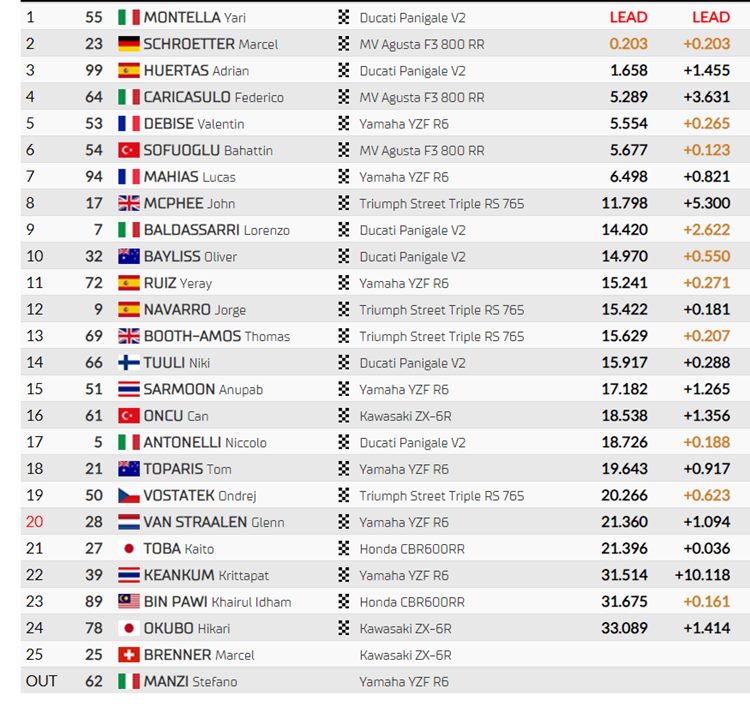Click the Swiss flag next to Brenner
Viewport: 750px width, 706px height.
point(129,655)
